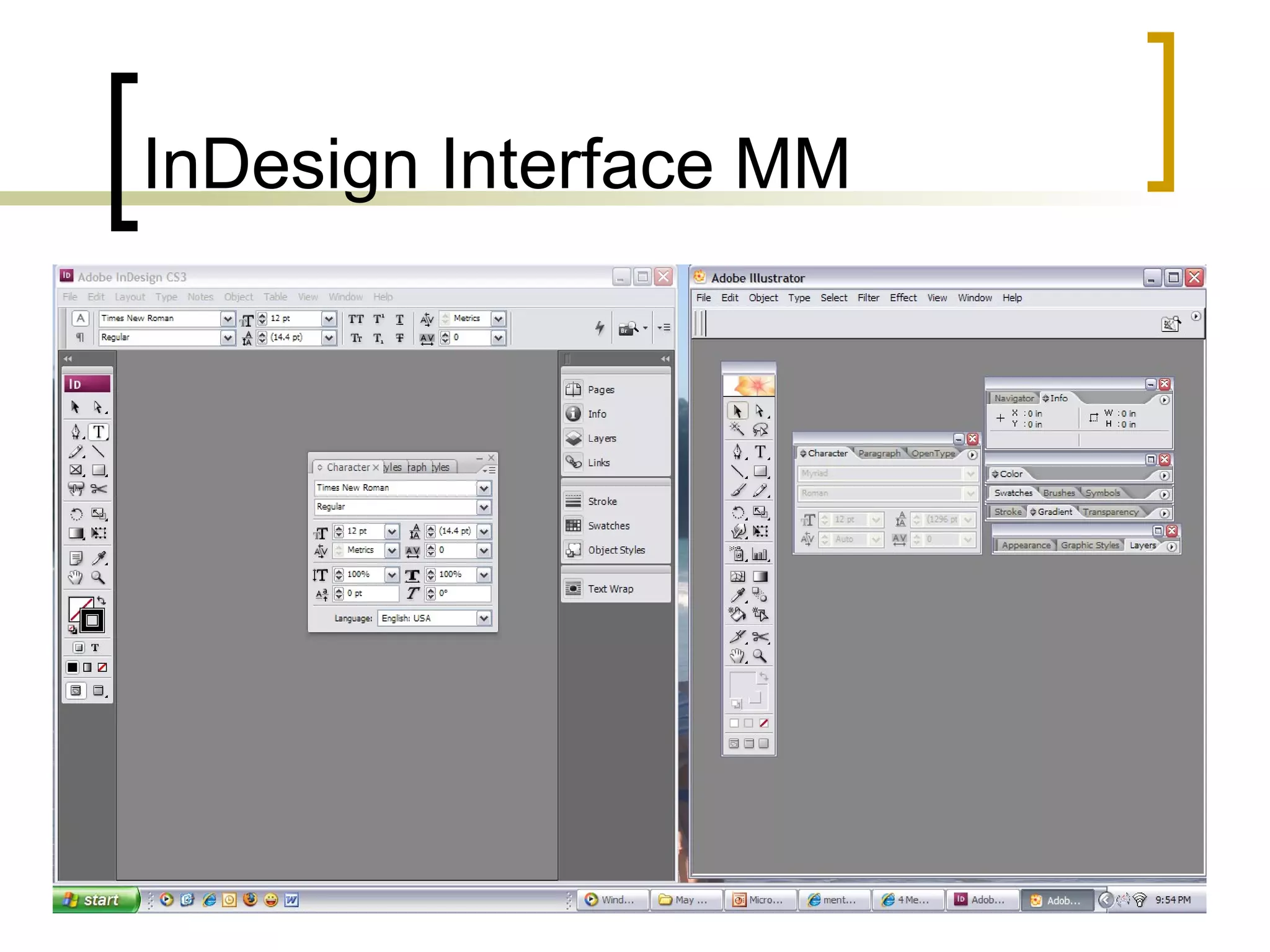
Task: Click skew 0° input field
Action: click(463, 594)
